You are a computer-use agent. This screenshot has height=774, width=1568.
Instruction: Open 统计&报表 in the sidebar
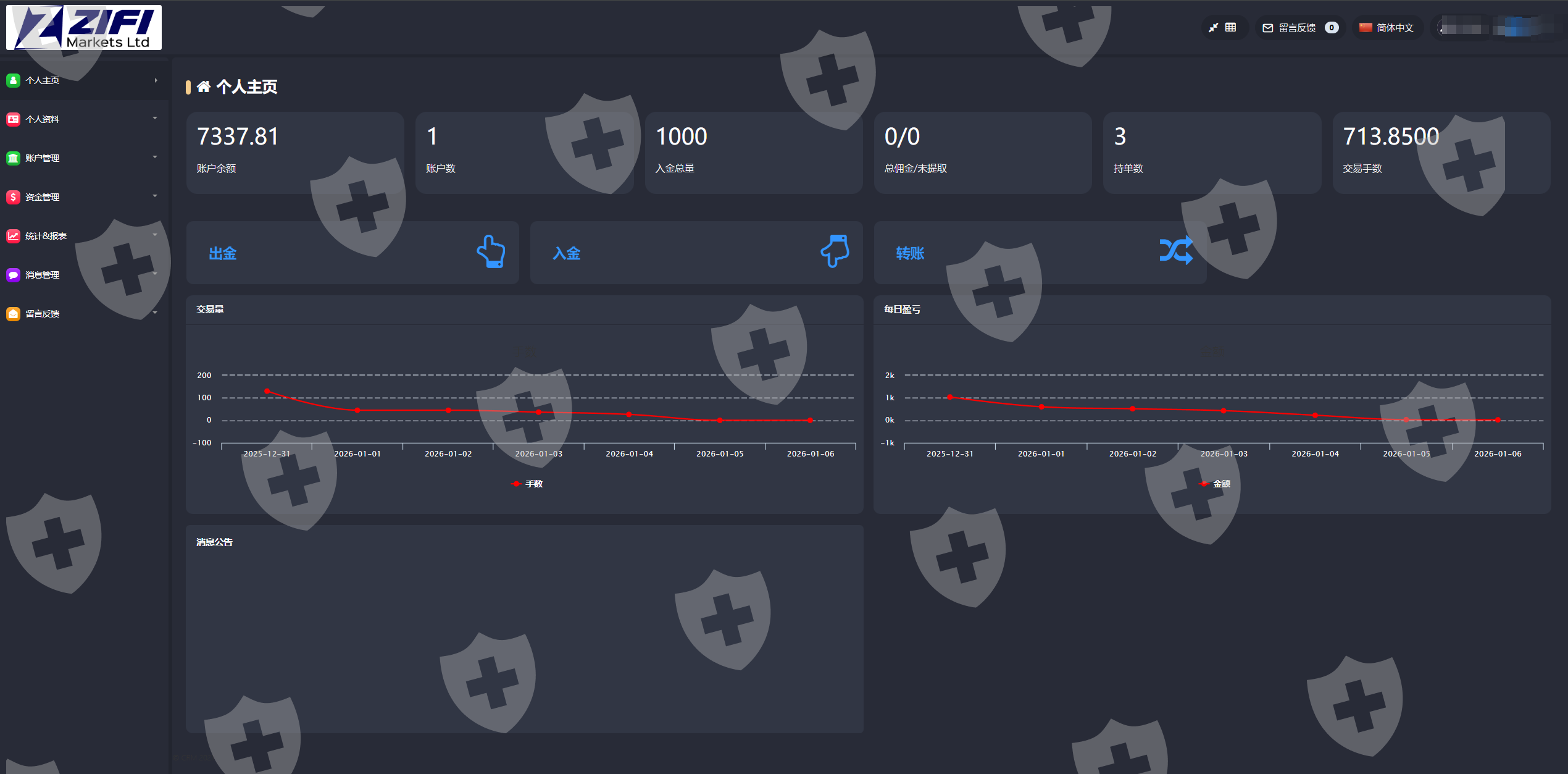click(46, 236)
